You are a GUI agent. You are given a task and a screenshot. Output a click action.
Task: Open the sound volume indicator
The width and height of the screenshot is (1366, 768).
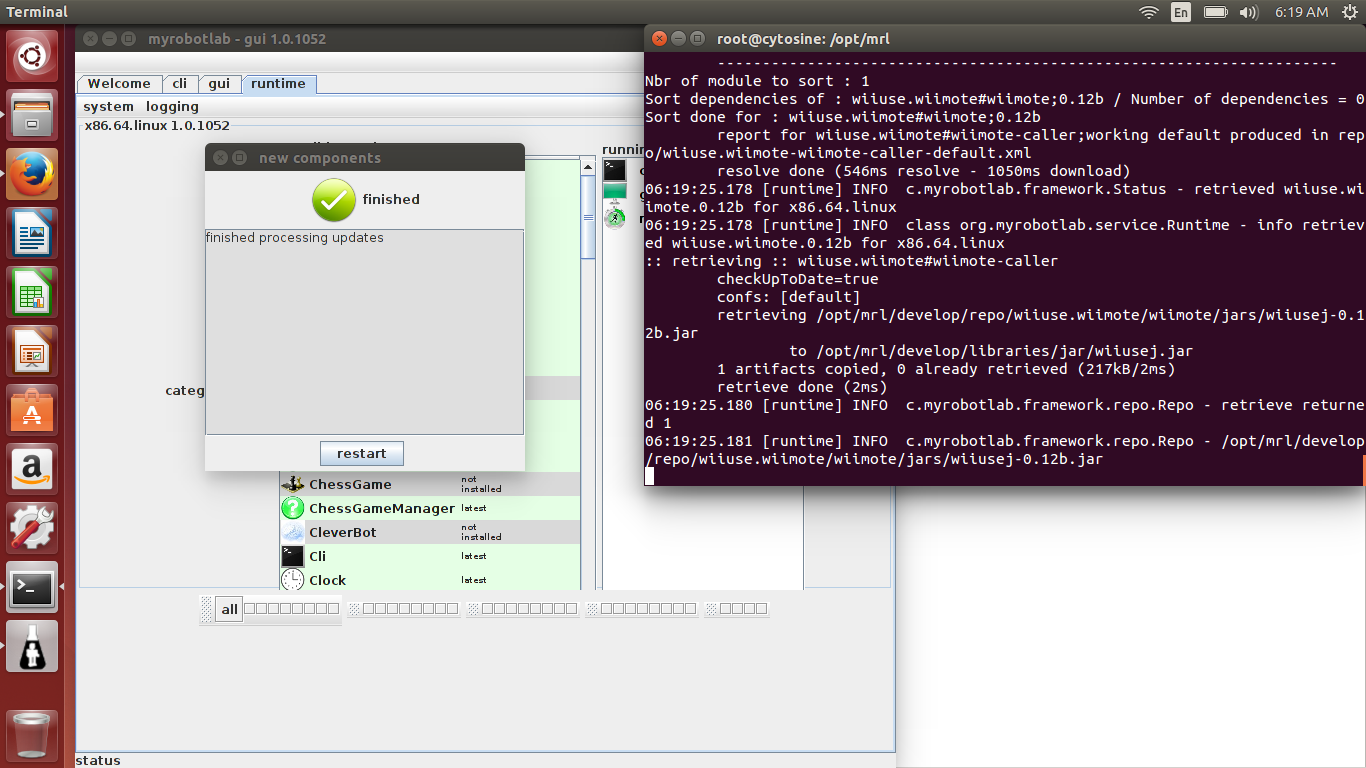[1248, 12]
